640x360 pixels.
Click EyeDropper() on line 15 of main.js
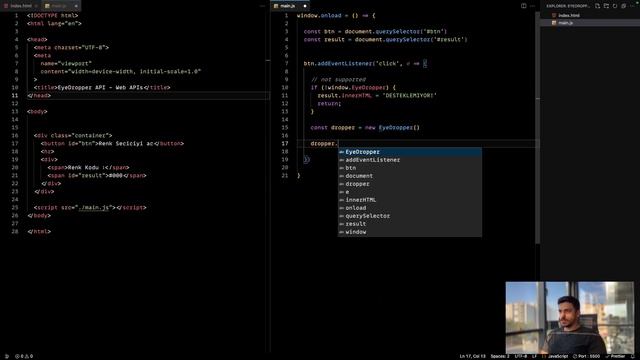click(399, 128)
